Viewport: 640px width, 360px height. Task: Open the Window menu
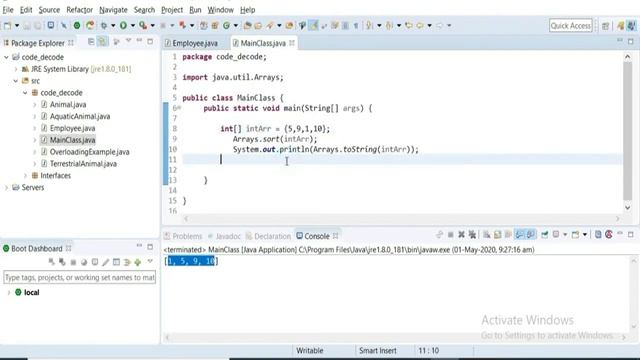tap(220, 10)
